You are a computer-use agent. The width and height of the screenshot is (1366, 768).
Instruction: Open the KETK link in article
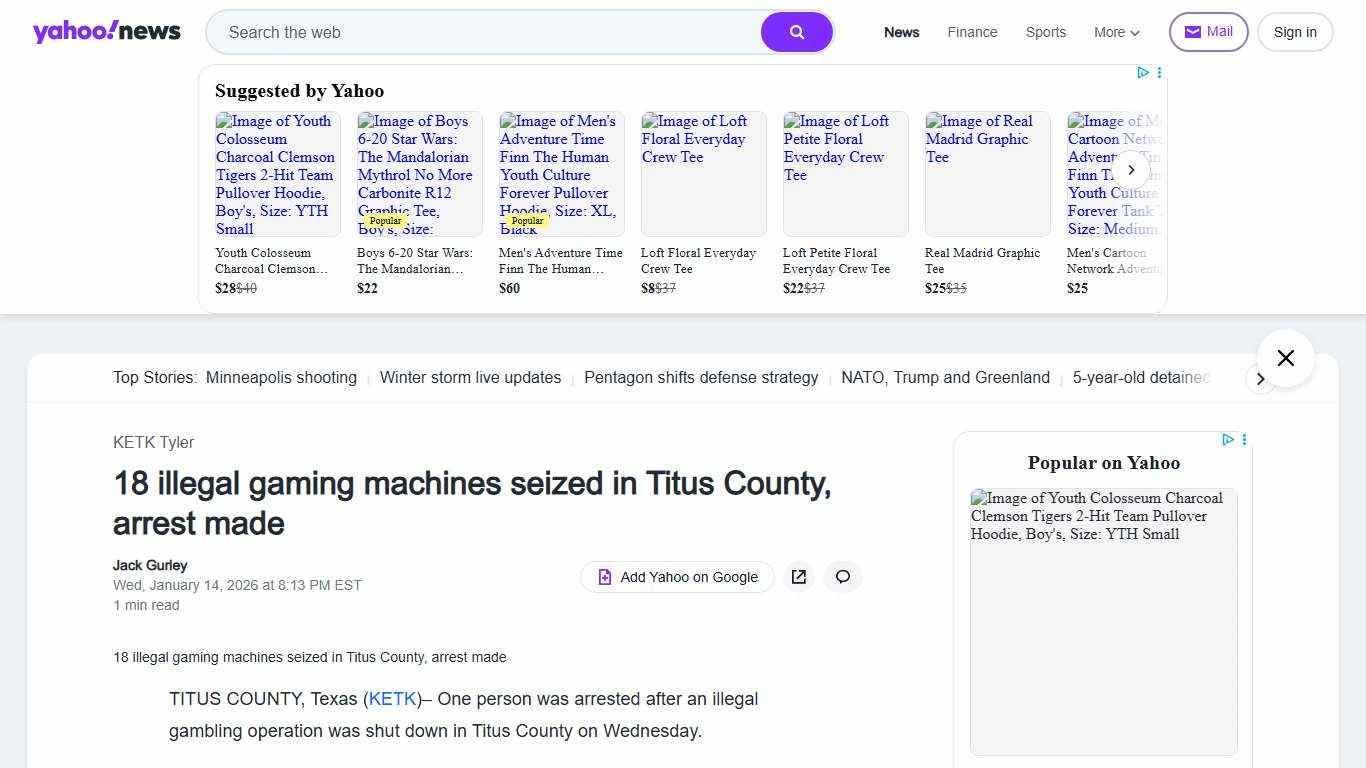pyautogui.click(x=392, y=699)
